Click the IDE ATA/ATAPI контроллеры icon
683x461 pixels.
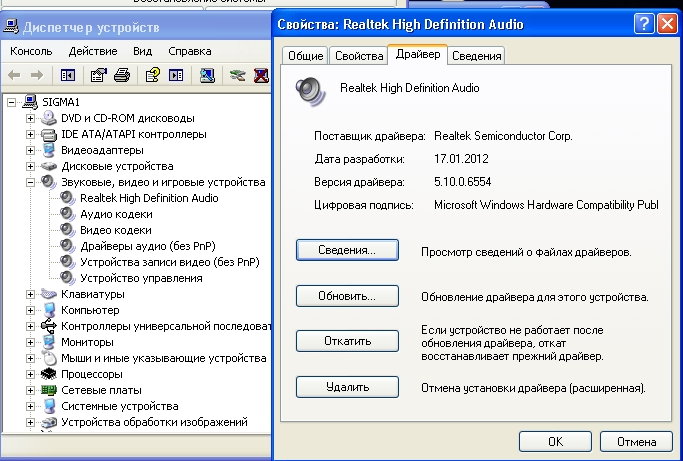coord(49,134)
